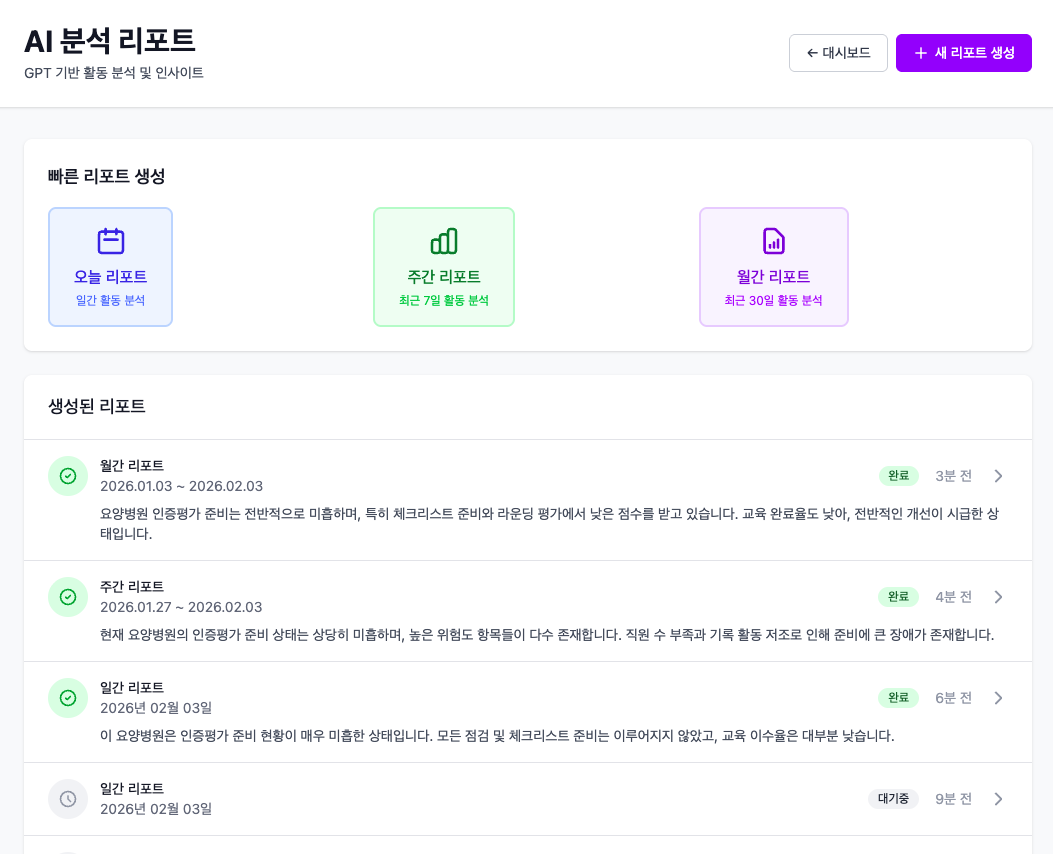
Task: Expand the 주간 리포트 entry via its chevron
Action: [x=998, y=597]
